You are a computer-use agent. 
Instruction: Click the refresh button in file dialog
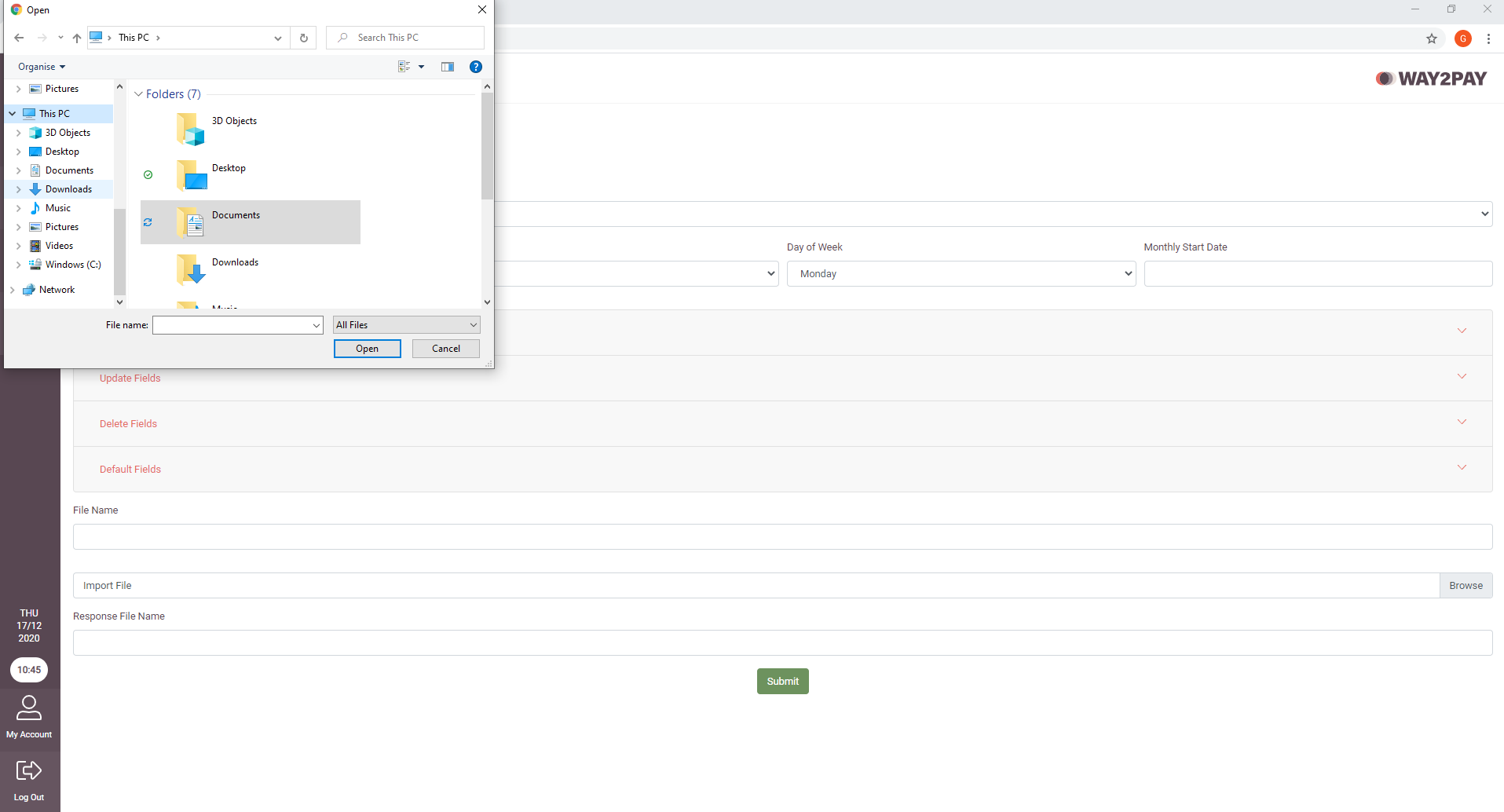[x=304, y=38]
